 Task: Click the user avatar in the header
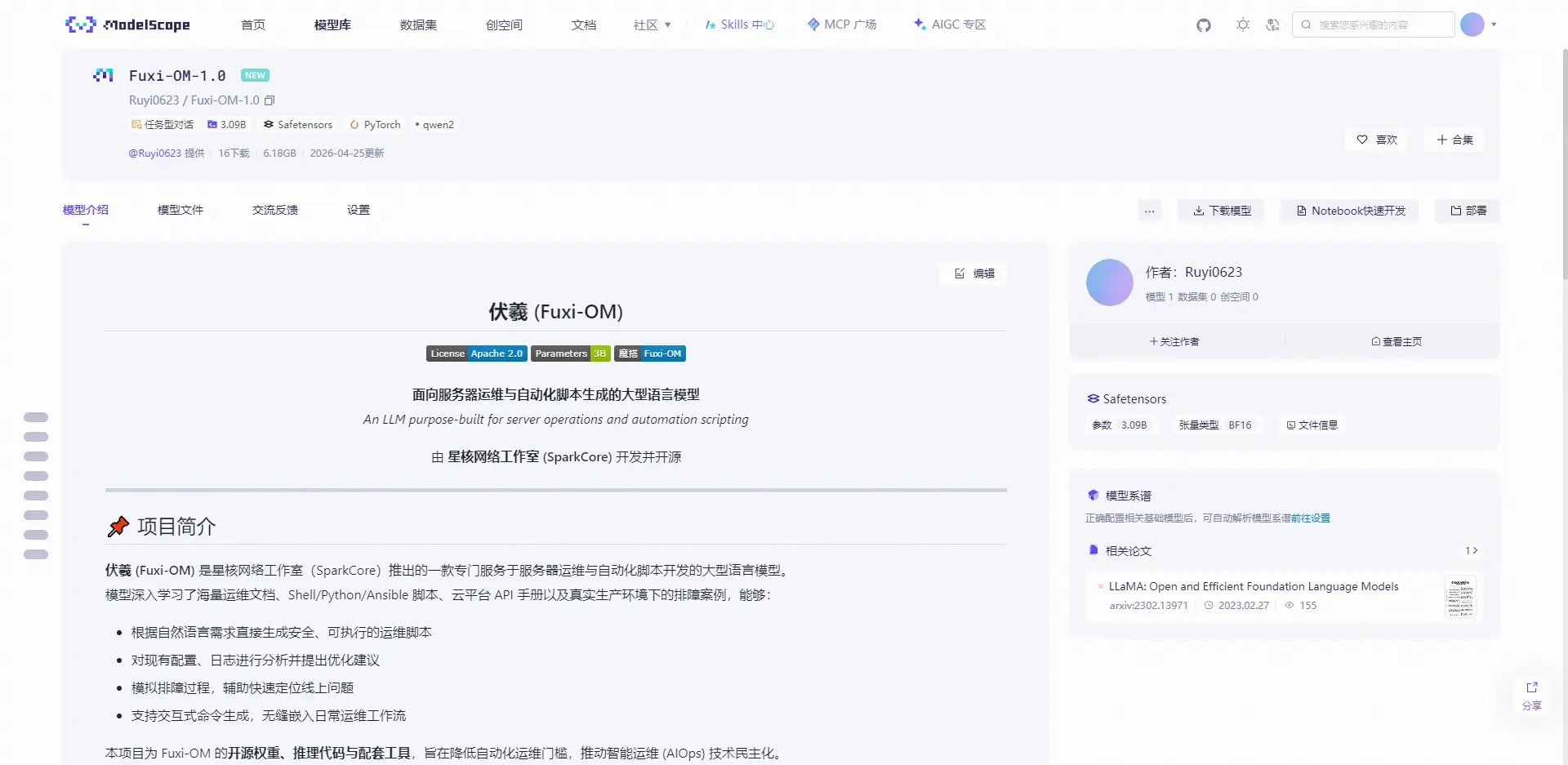point(1472,24)
